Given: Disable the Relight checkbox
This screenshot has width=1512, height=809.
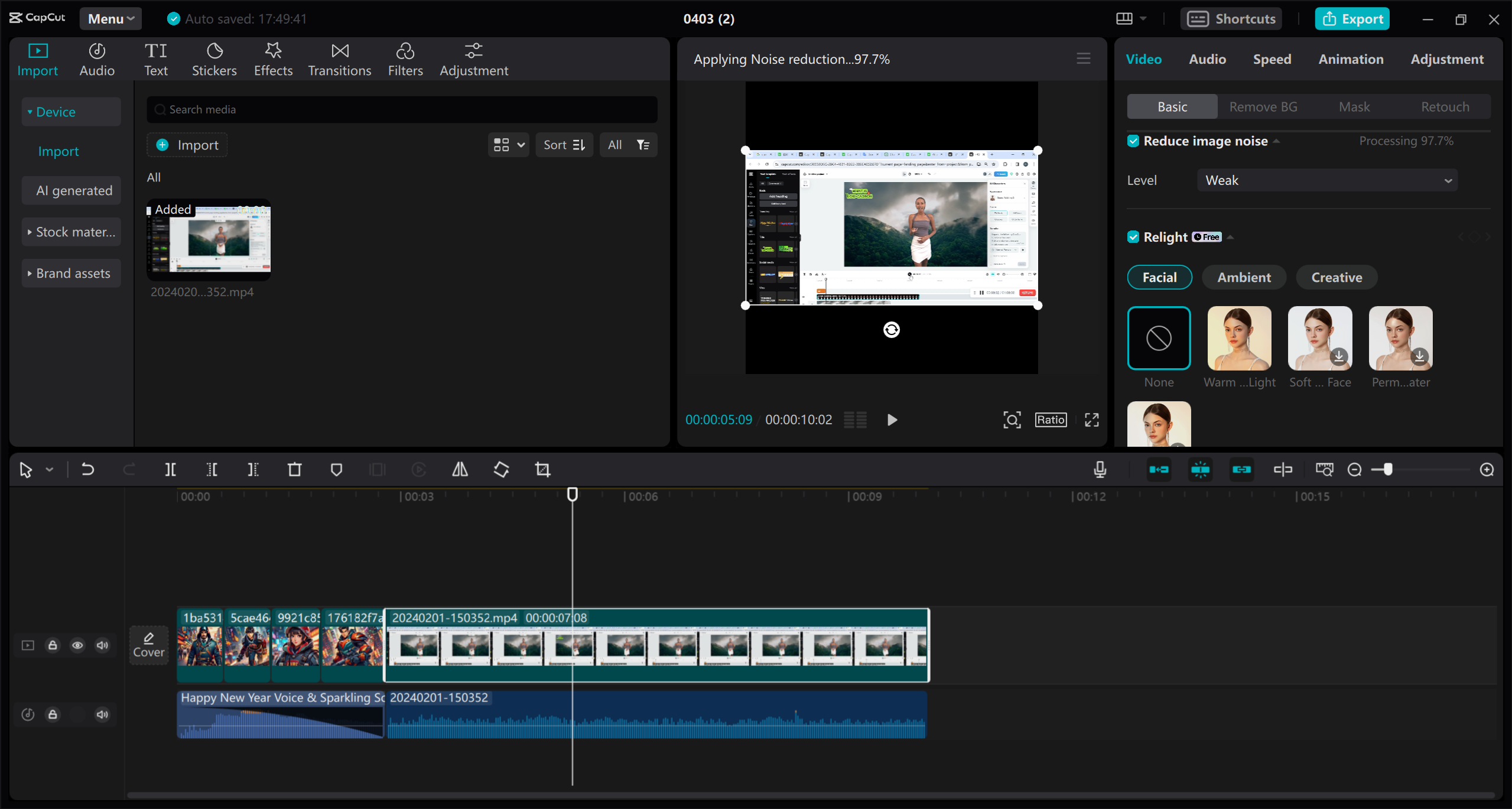Looking at the screenshot, I should coord(1133,237).
